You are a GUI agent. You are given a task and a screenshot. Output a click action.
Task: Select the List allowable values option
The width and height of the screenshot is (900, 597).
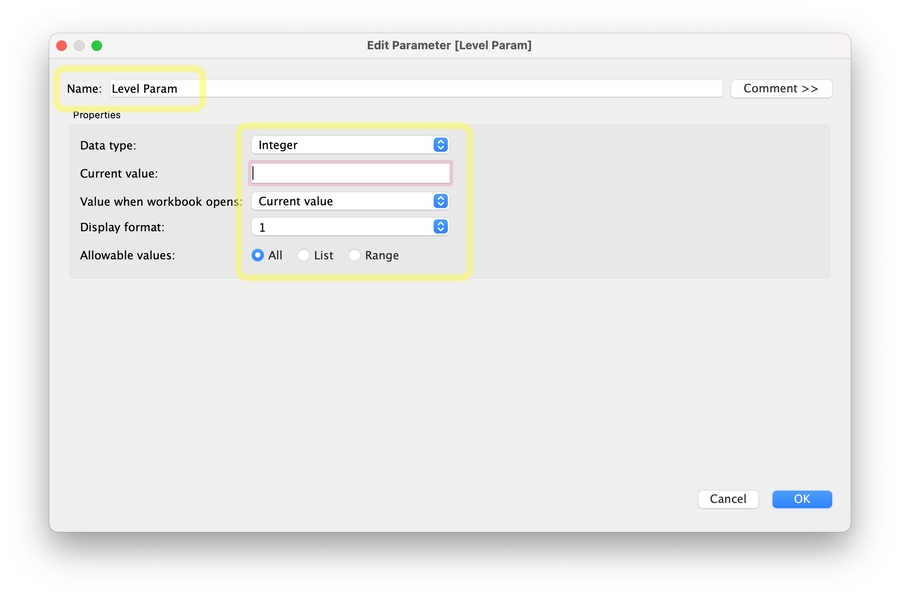(303, 255)
